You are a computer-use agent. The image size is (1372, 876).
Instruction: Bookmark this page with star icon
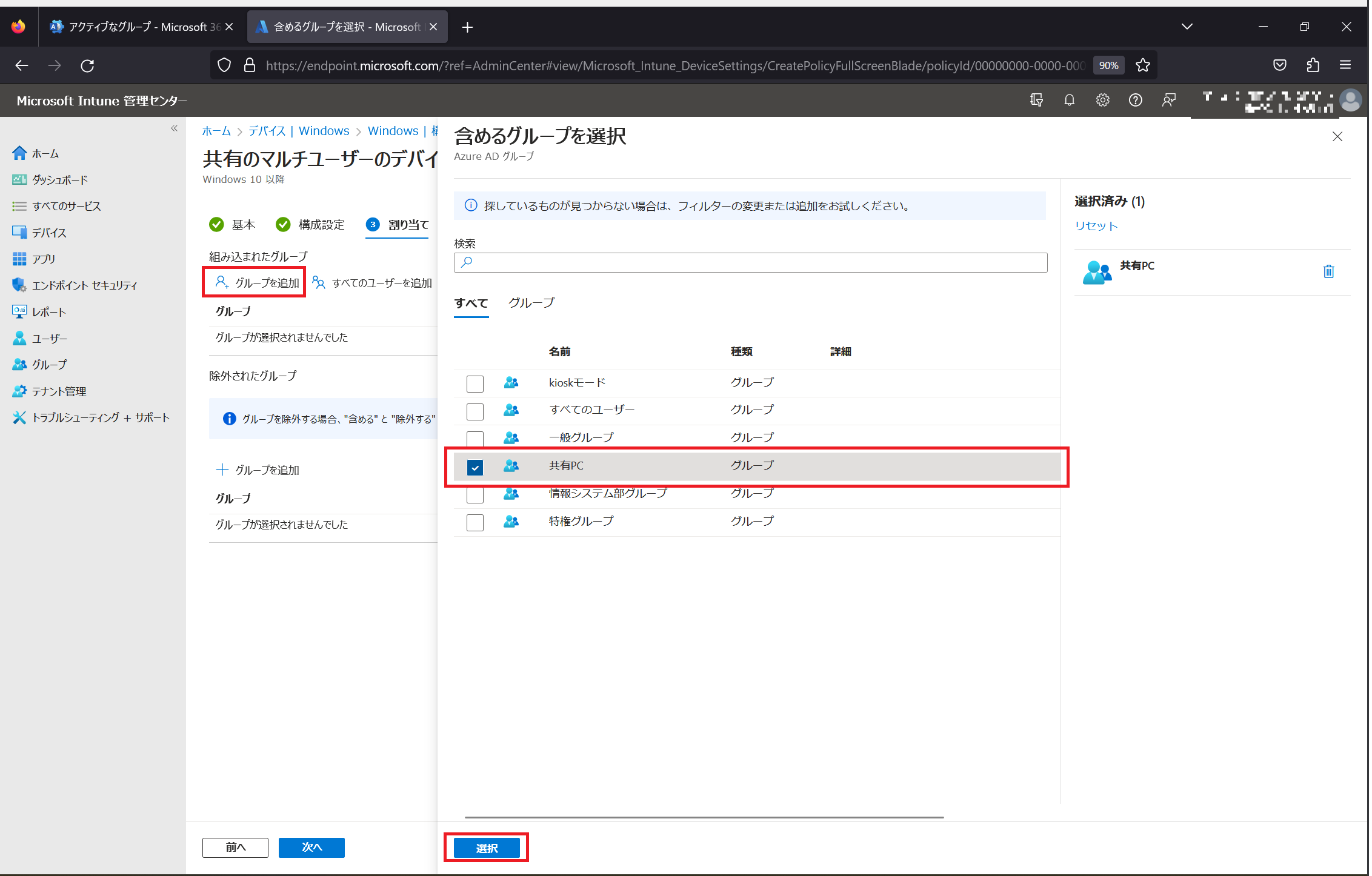click(x=1143, y=65)
